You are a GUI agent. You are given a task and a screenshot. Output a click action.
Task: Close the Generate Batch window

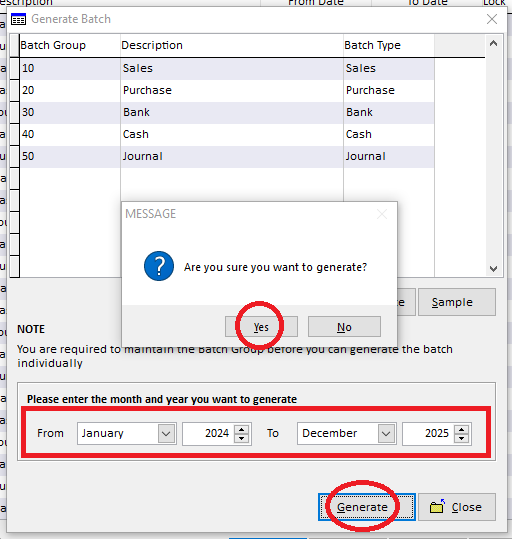(492, 19)
